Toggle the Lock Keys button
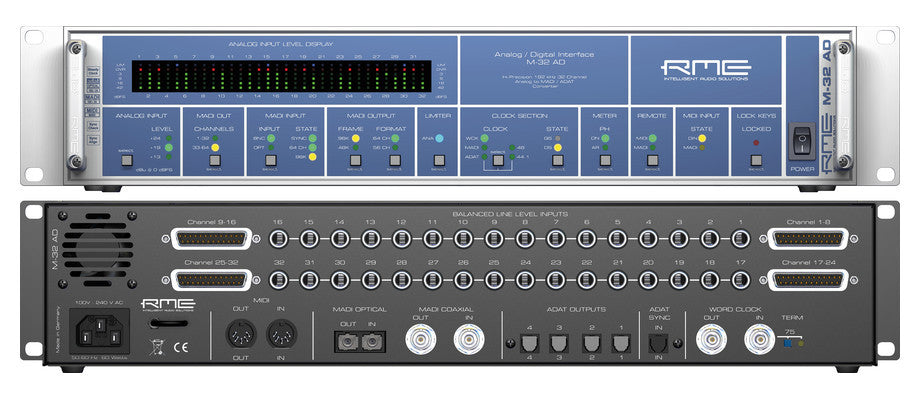Image resolution: width=920 pixels, height=400 pixels. pyautogui.click(x=754, y=160)
